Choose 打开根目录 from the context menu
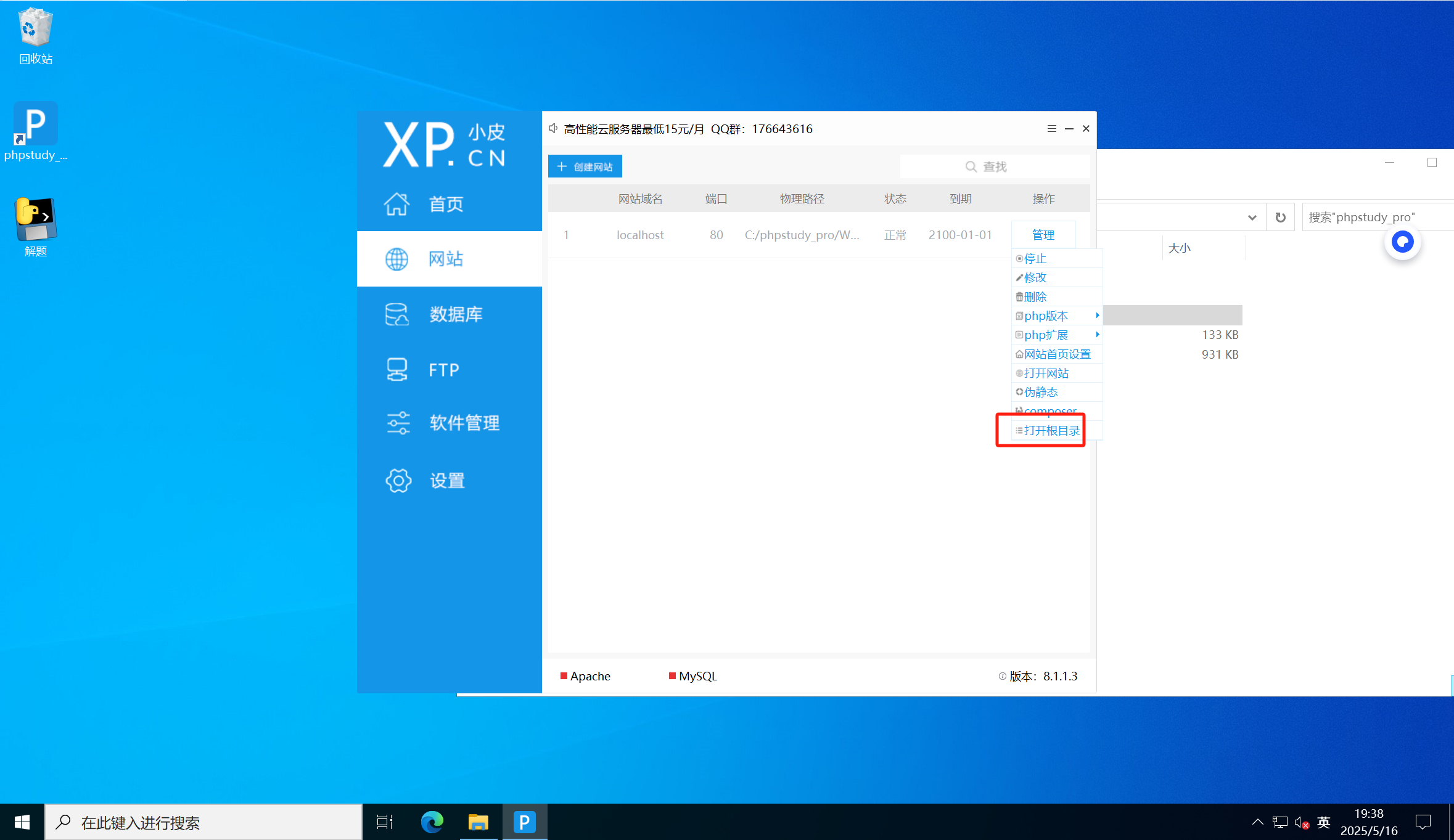 (1051, 430)
